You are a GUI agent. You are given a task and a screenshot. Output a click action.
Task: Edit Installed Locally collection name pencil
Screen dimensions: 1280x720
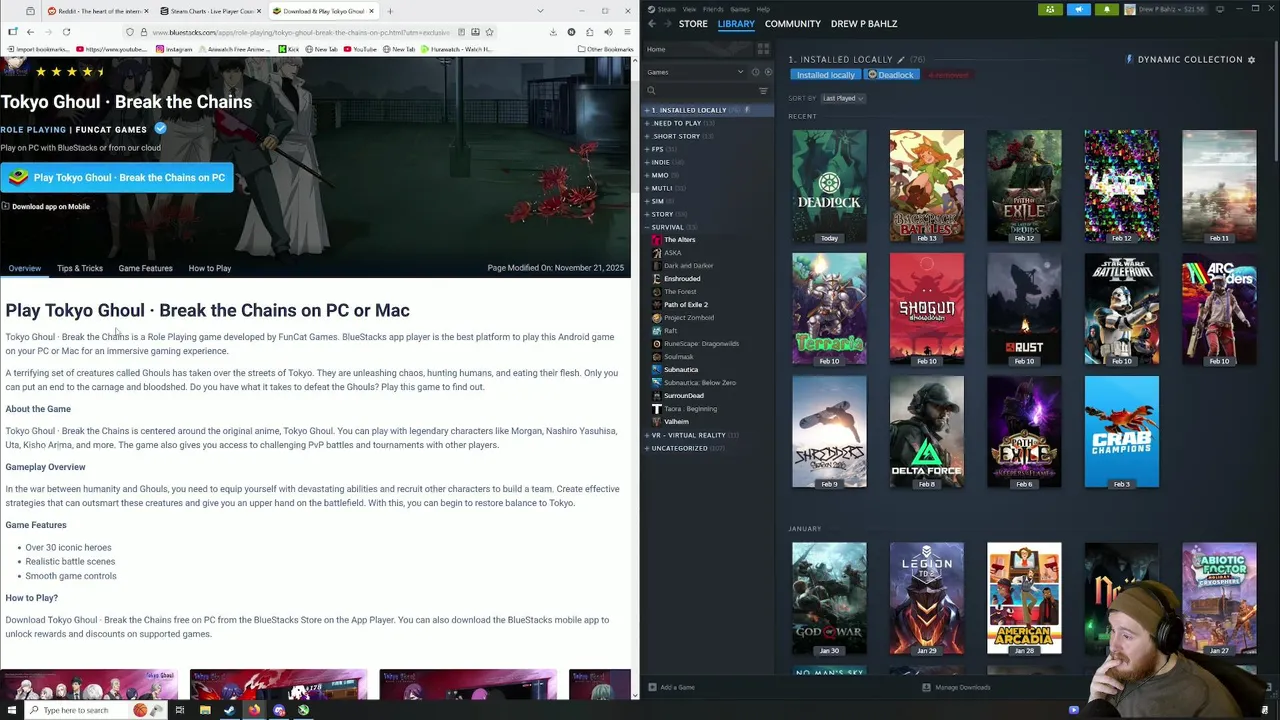900,60
